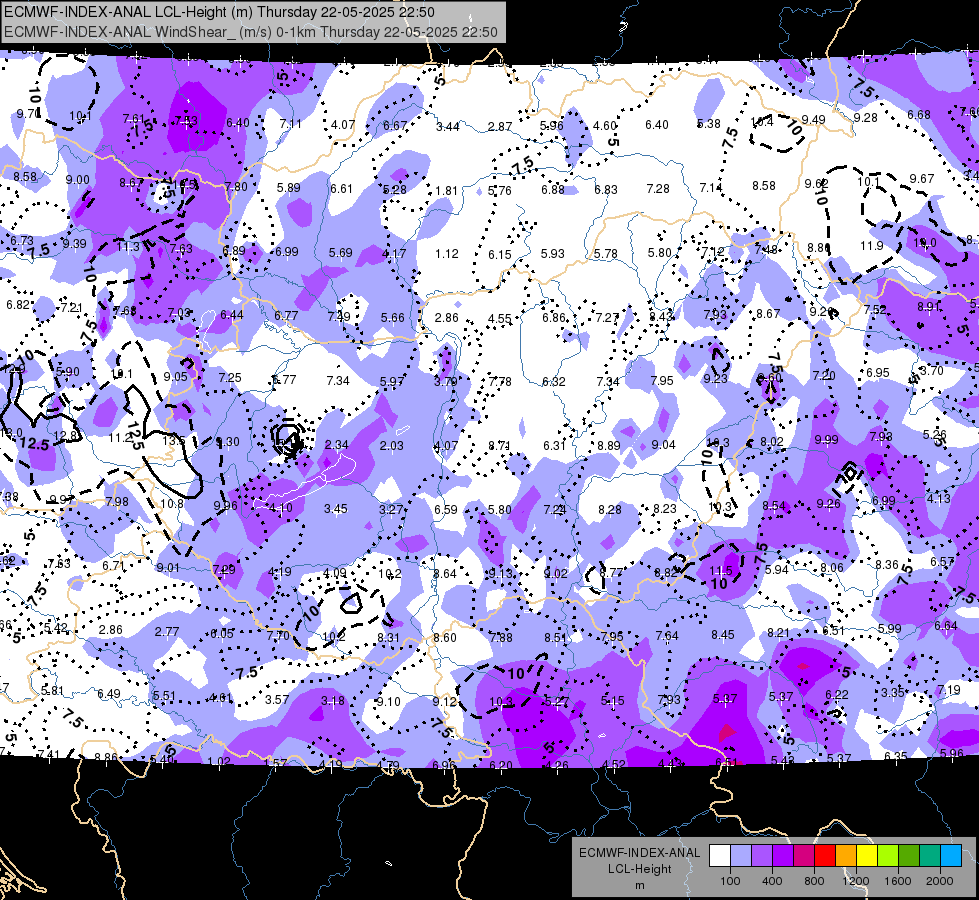The image size is (979, 900).
Task: Click the map value 9.70
Action: [x=28, y=114]
